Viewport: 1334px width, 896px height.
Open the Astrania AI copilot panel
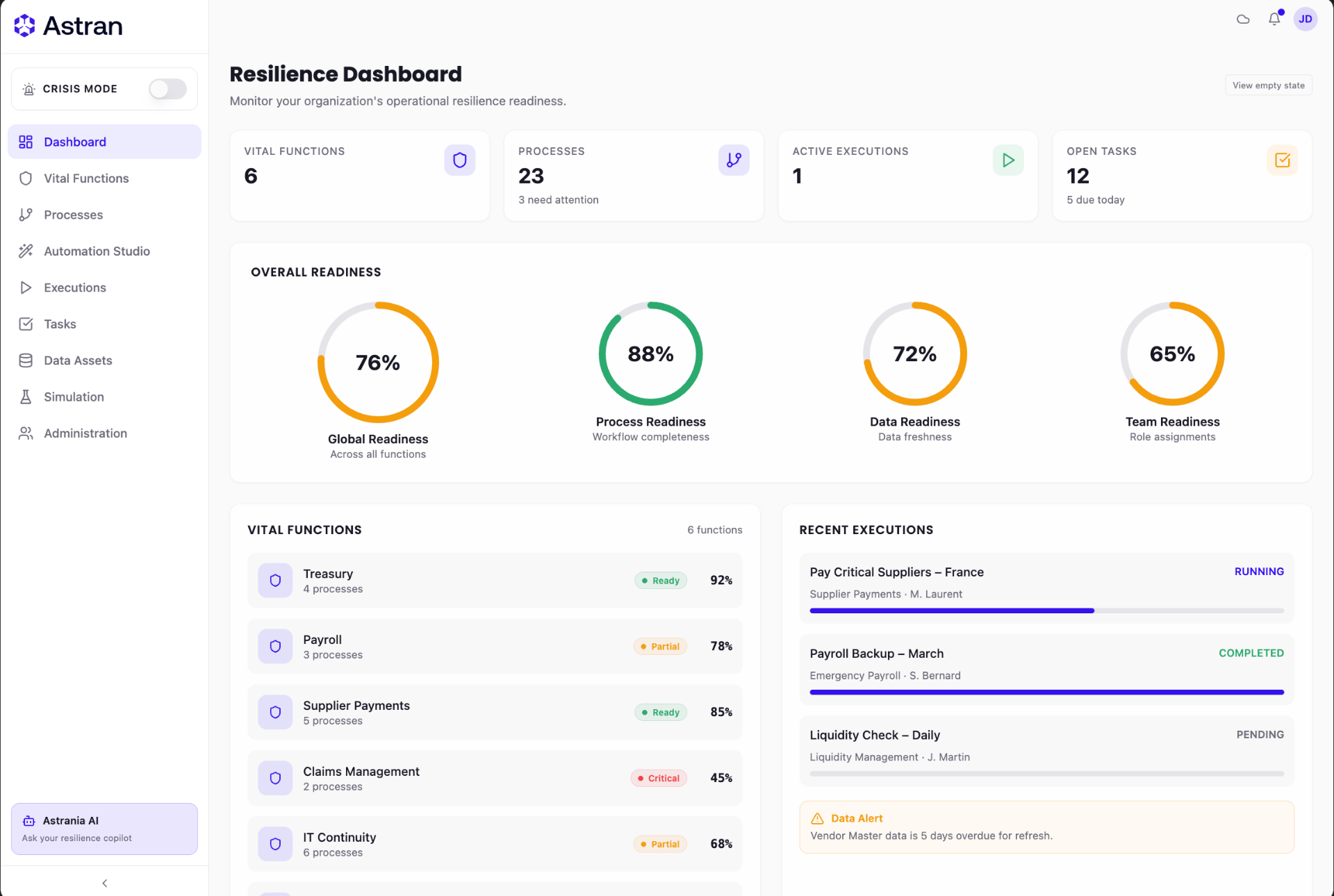tap(104, 829)
